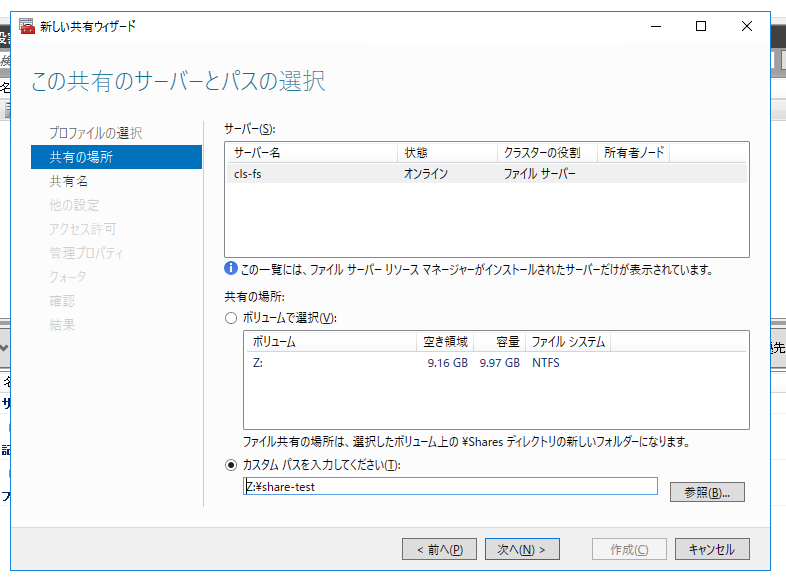786x586 pixels.
Task: Maximize the wizard window
Action: click(x=701, y=26)
